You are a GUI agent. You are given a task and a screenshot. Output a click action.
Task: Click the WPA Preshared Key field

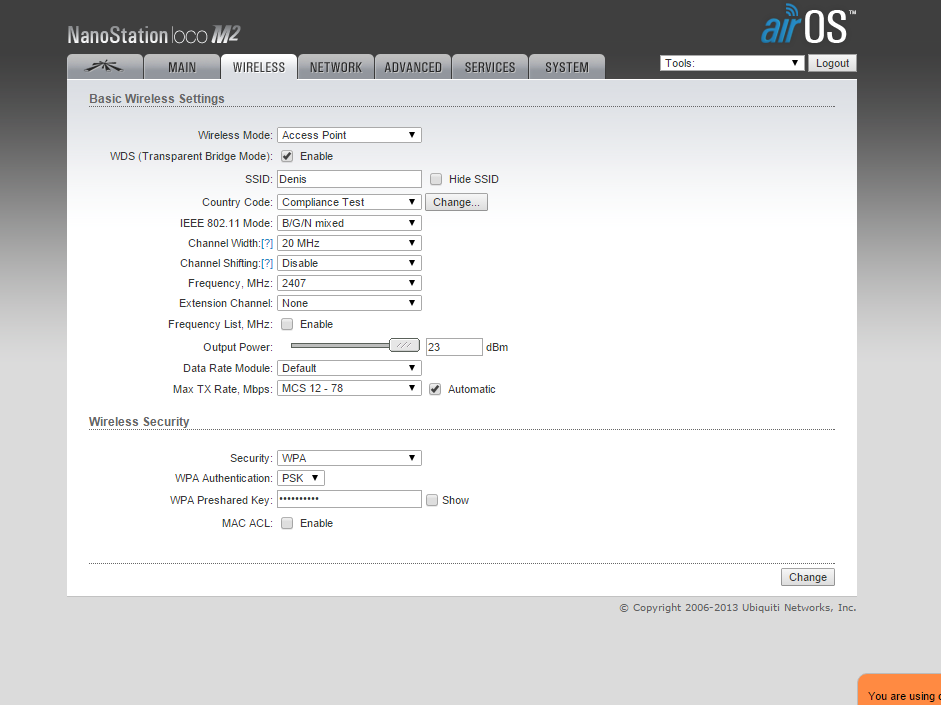point(349,499)
